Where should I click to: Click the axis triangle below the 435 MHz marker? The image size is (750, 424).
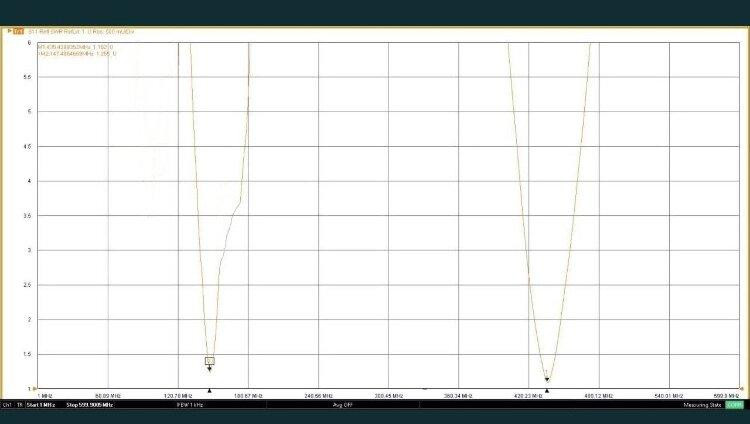coord(547,390)
